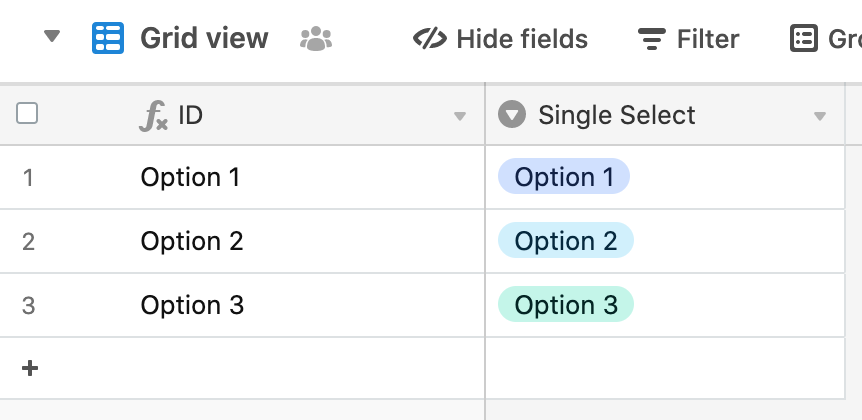Click the formula fx icon in ID header

point(153,116)
